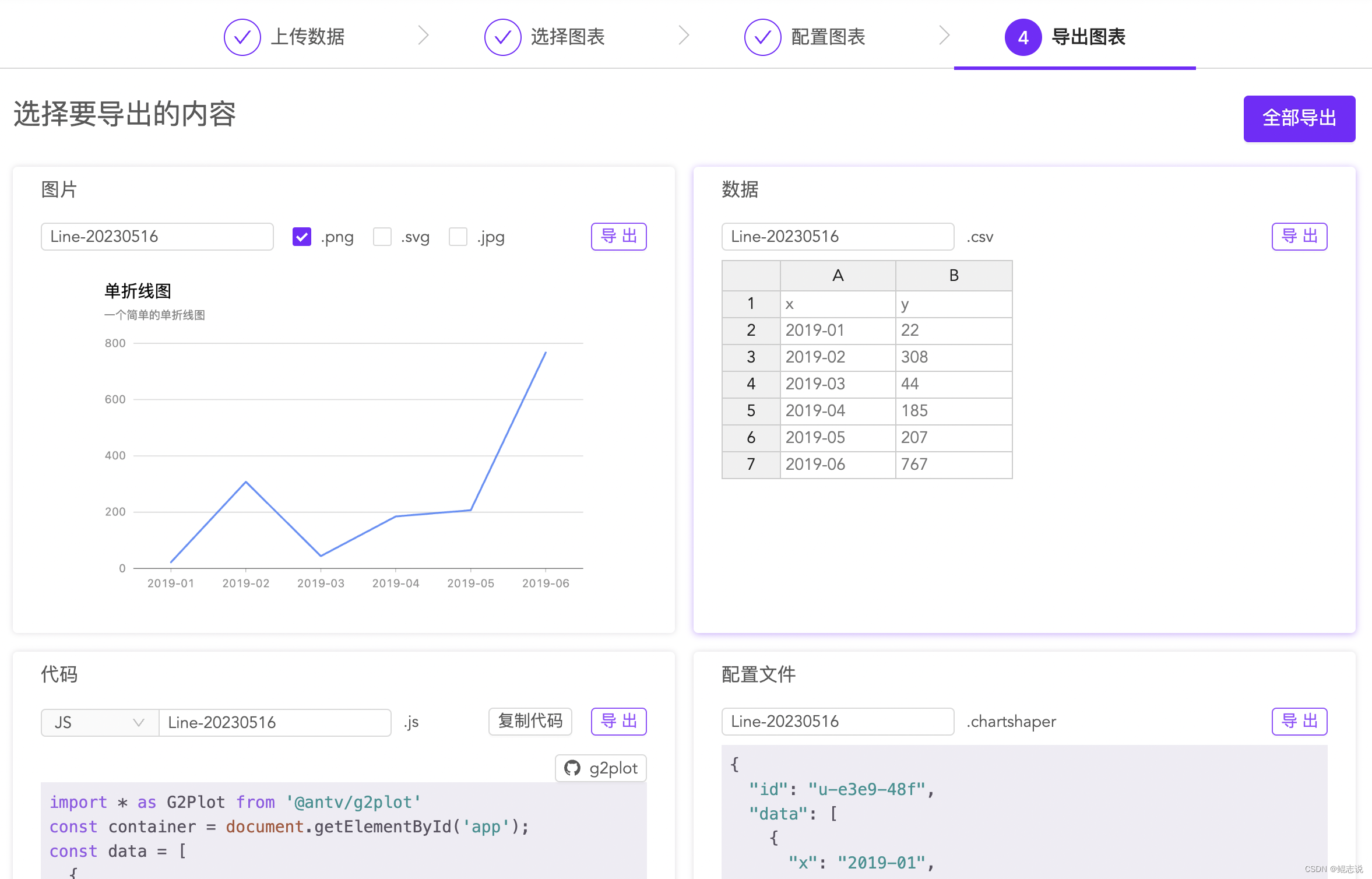Click the upload data step checkmark icon
Image resolution: width=1372 pixels, height=879 pixels.
pos(242,37)
